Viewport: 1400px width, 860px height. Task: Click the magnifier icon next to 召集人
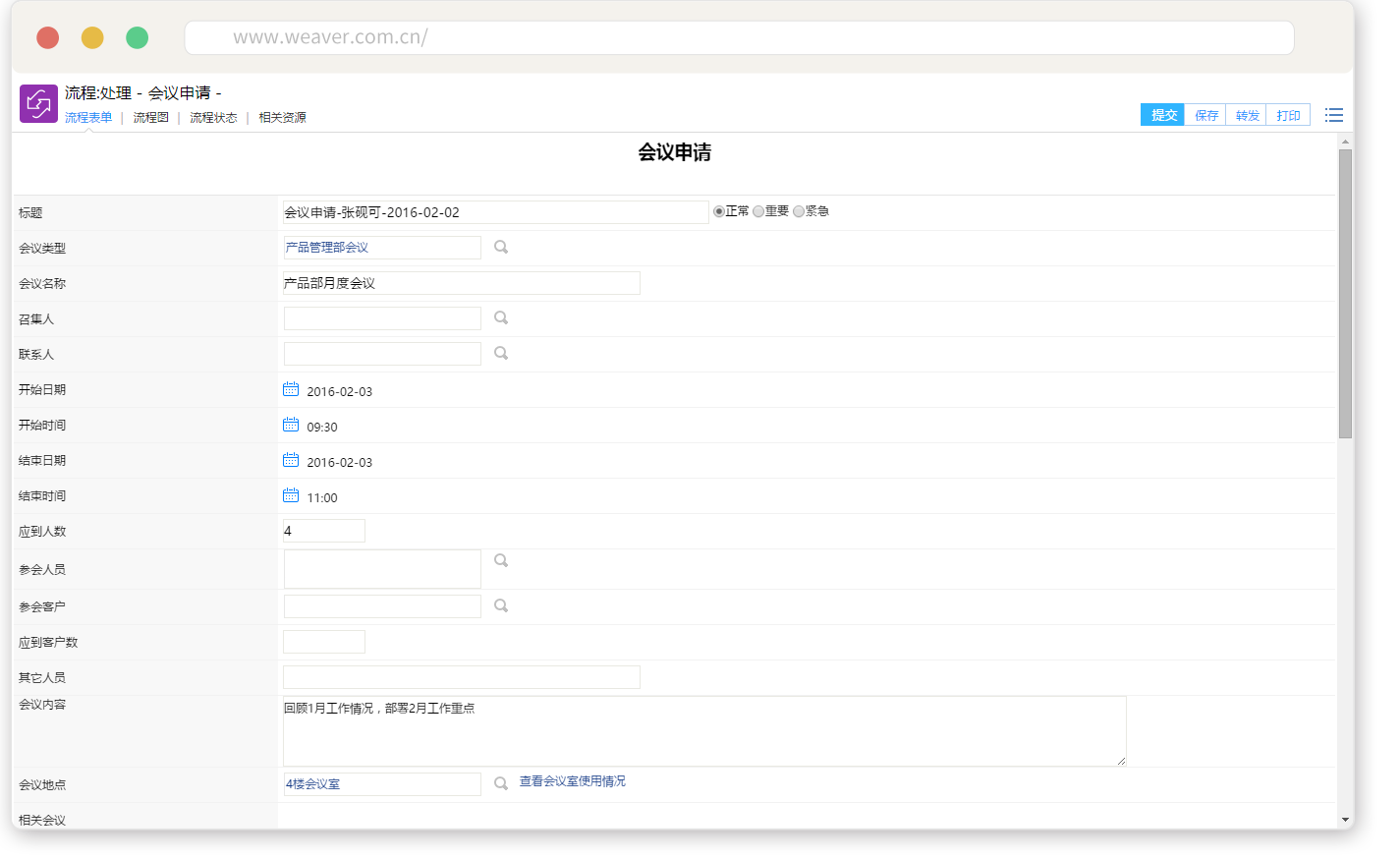[501, 318]
